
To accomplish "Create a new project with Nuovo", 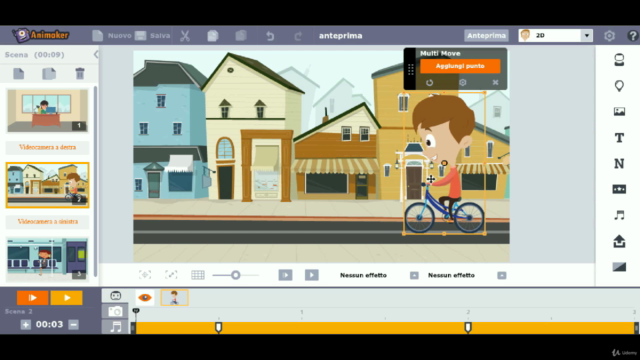I will (112, 36).
